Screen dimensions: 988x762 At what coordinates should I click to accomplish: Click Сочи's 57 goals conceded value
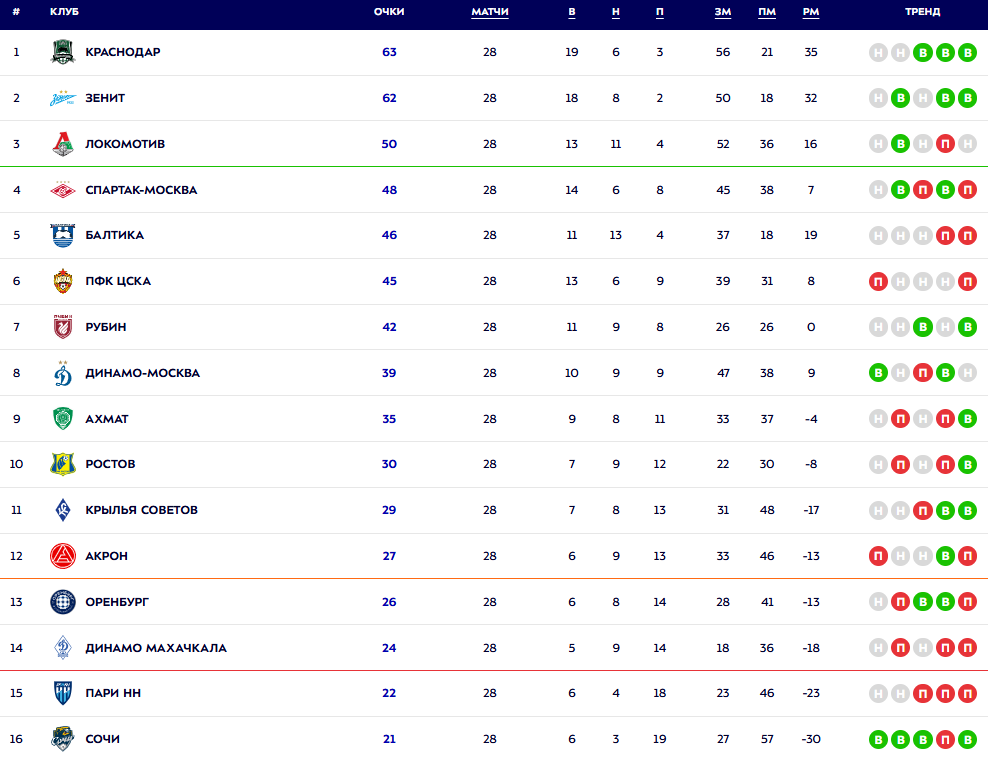tap(767, 739)
